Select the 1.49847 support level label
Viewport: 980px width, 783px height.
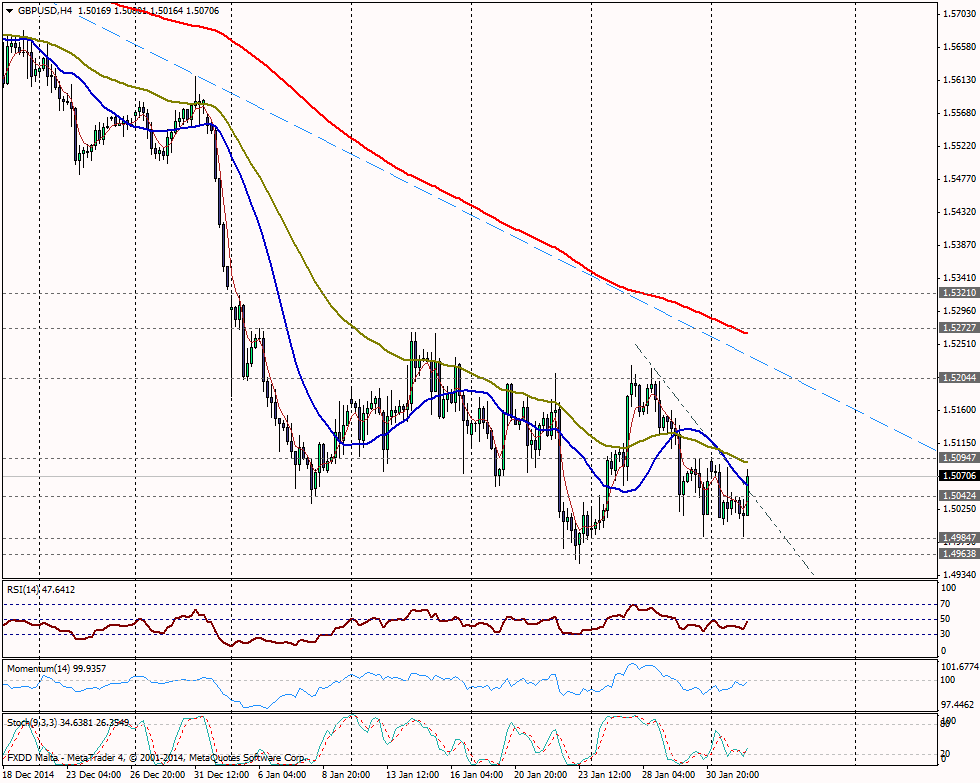click(958, 537)
